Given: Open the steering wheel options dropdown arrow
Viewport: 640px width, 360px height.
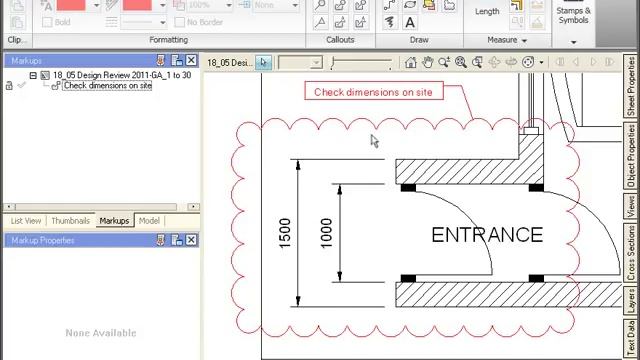Looking at the screenshot, I should click(542, 62).
